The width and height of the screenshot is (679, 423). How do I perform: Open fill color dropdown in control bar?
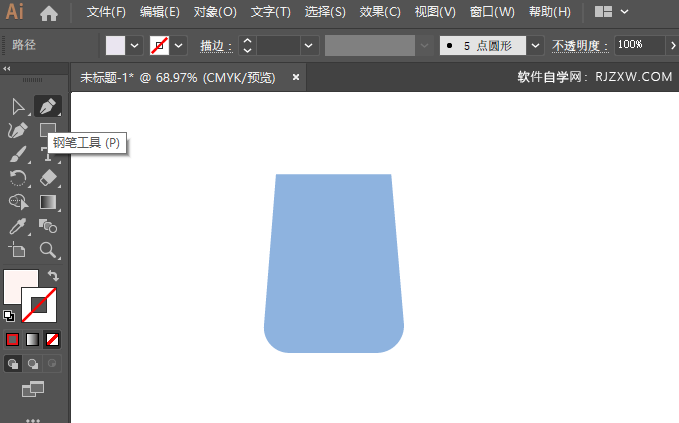pyautogui.click(x=135, y=45)
